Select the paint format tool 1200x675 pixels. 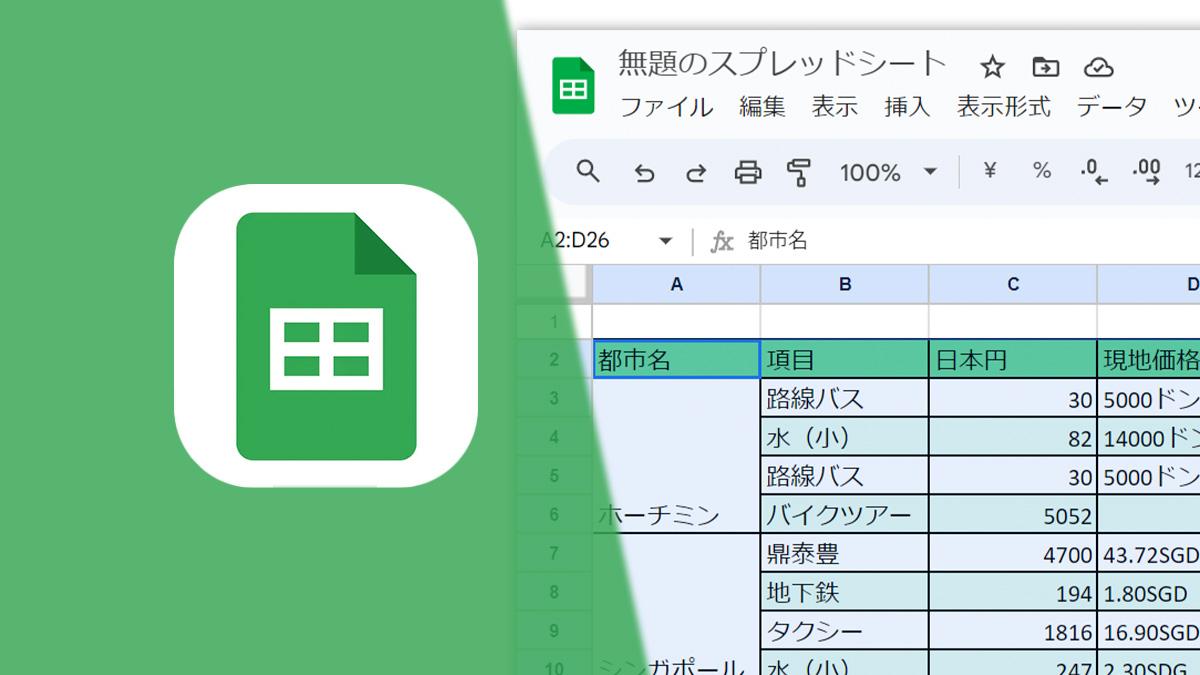point(799,172)
